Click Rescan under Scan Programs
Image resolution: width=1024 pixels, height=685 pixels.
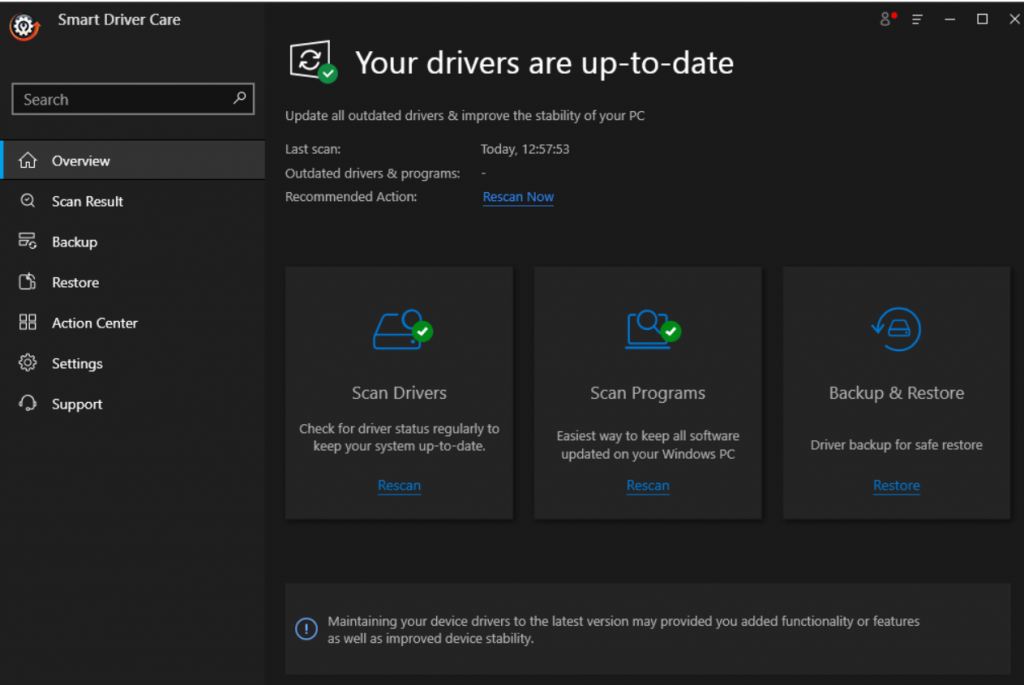click(x=648, y=485)
